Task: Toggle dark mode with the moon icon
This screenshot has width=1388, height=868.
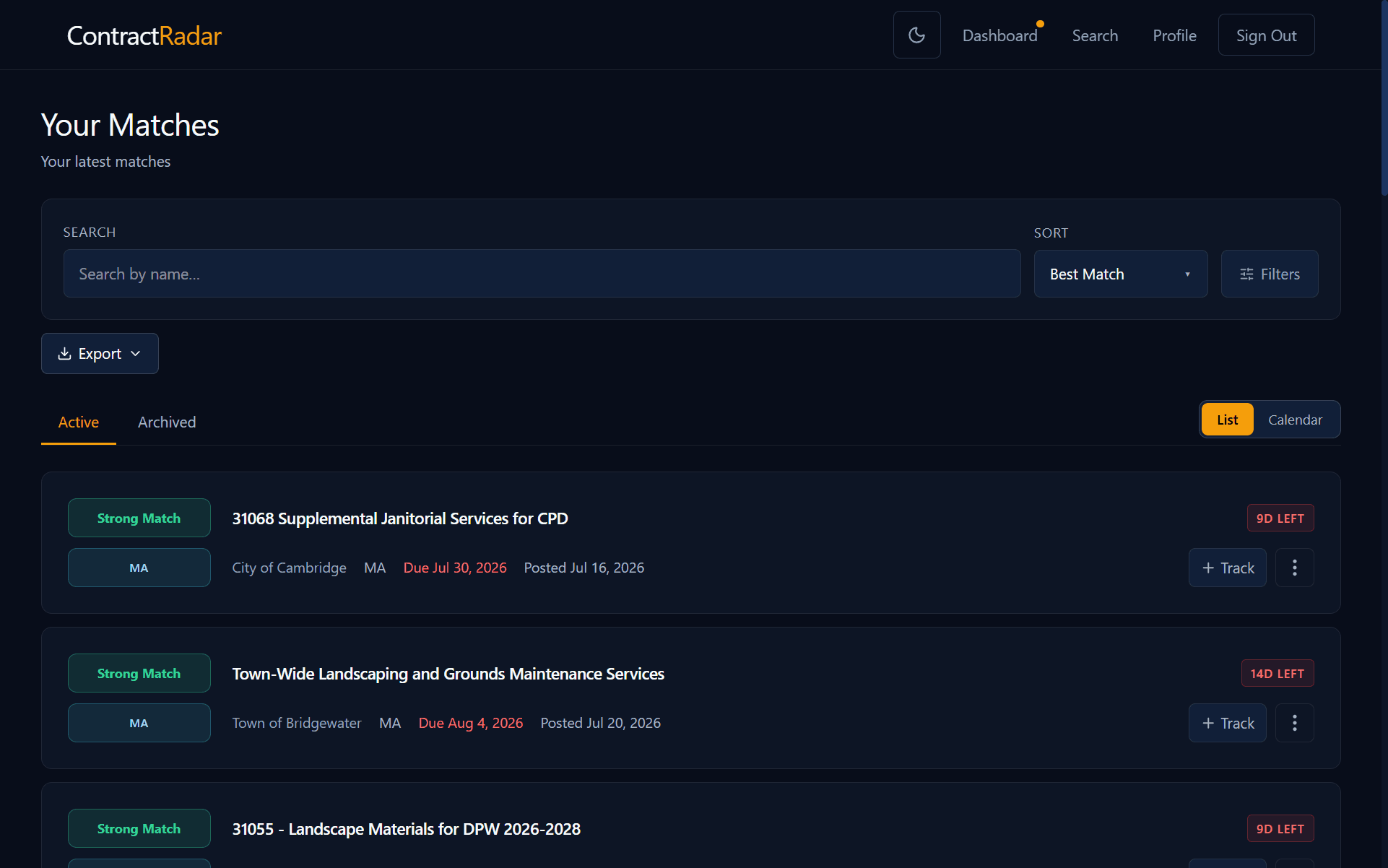Action: (916, 35)
